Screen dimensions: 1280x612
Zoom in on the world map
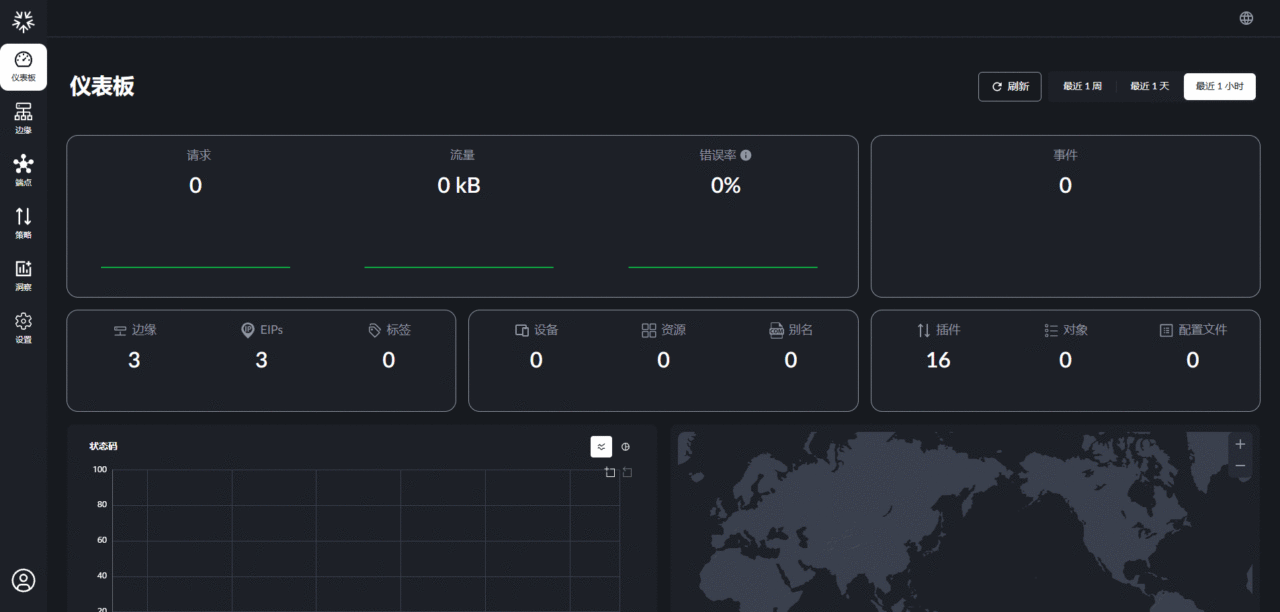pos(1240,444)
